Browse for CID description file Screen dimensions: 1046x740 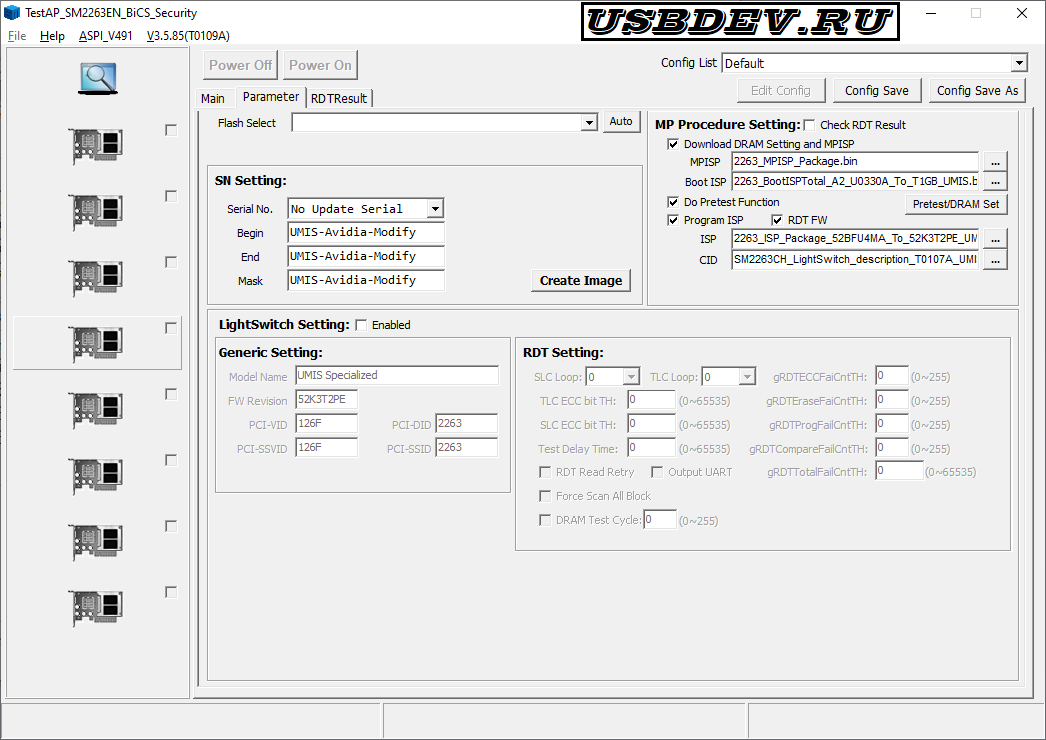(x=995, y=260)
